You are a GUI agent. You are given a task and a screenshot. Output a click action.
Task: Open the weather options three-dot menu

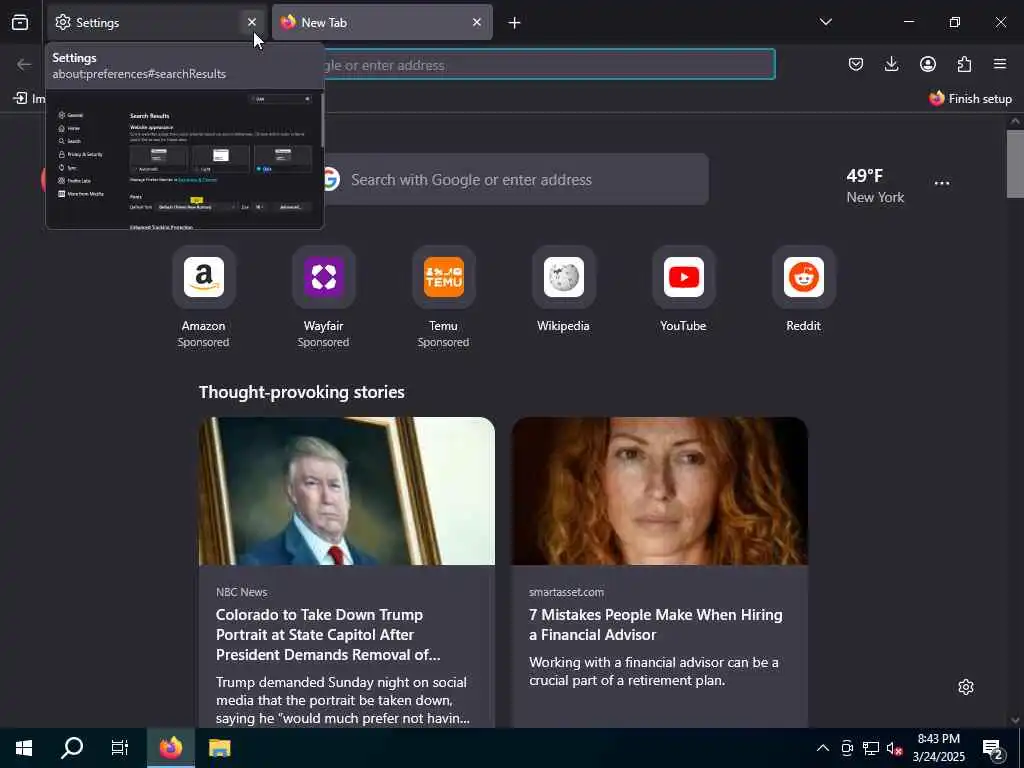942,184
